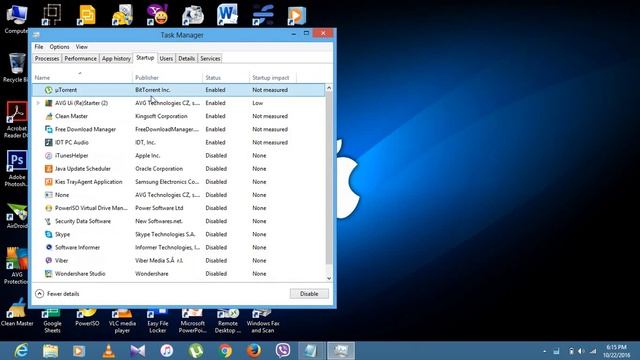Viewport: 640px width, 360px height.
Task: Sort by the Status column header
Action: [226, 78]
